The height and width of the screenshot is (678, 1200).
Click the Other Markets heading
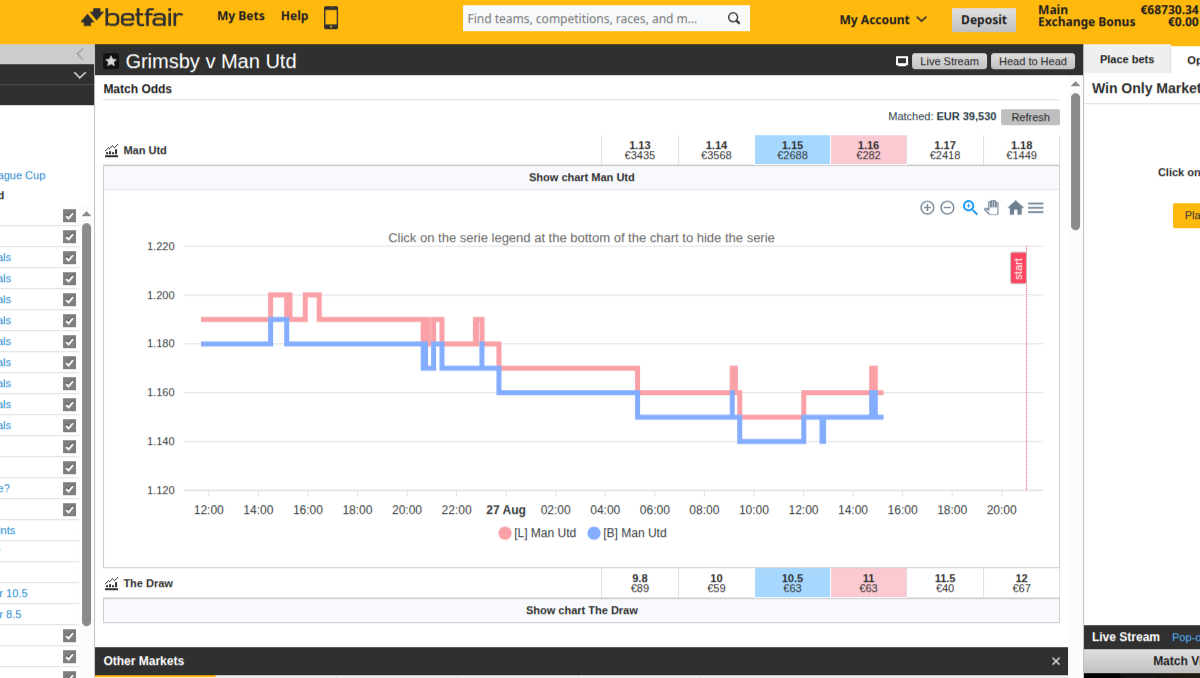pos(144,661)
